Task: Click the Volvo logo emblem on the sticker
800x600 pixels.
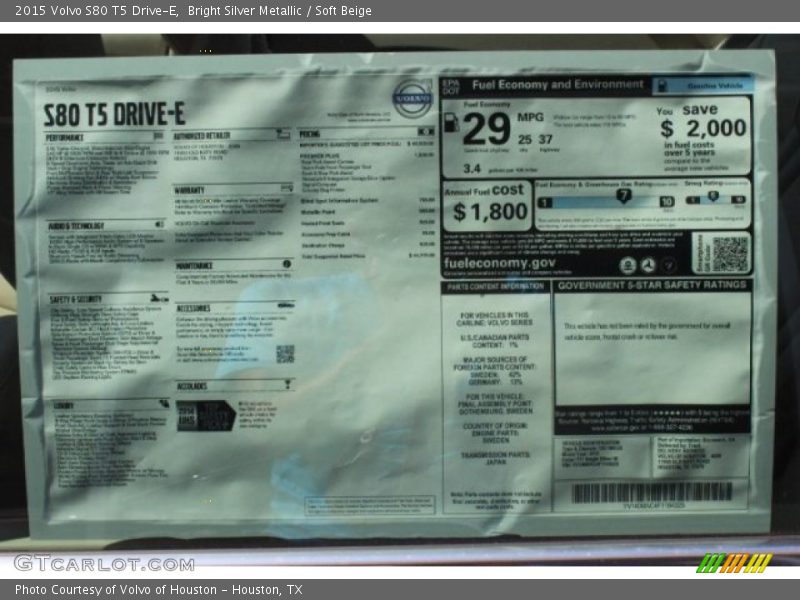Action: click(412, 98)
